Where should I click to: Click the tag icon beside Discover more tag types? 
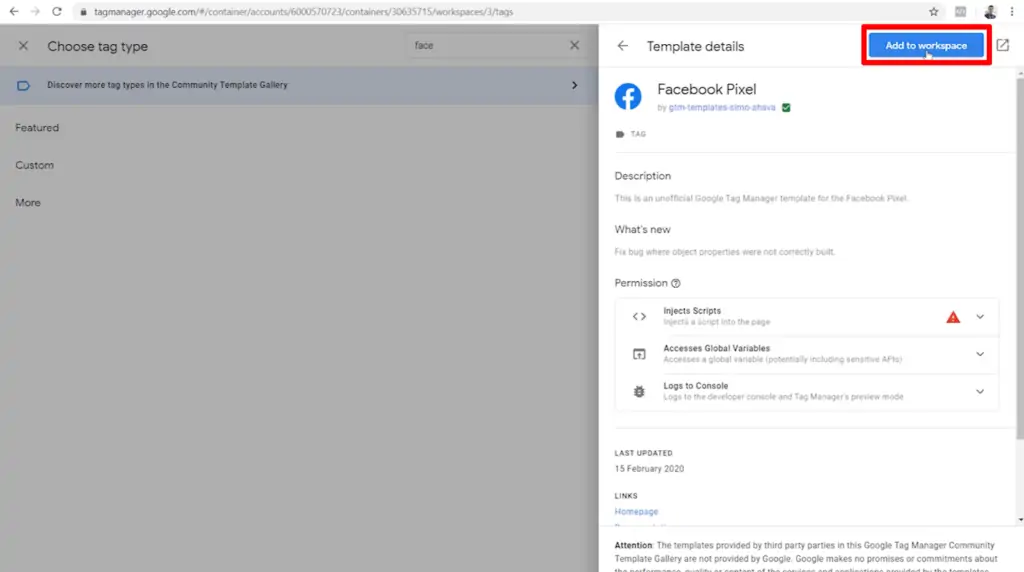(24, 86)
